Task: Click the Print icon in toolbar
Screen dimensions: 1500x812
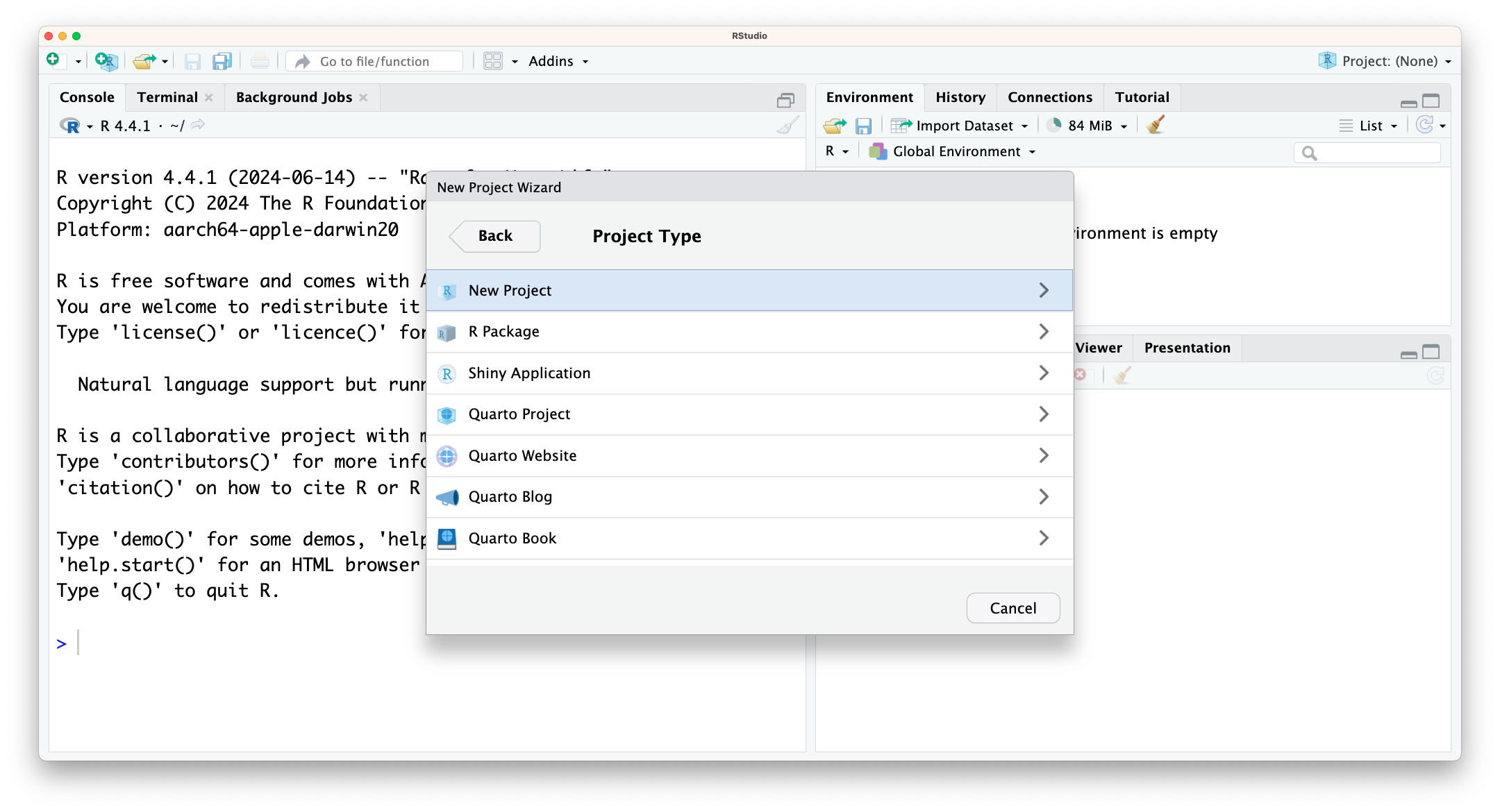Action: 260,61
